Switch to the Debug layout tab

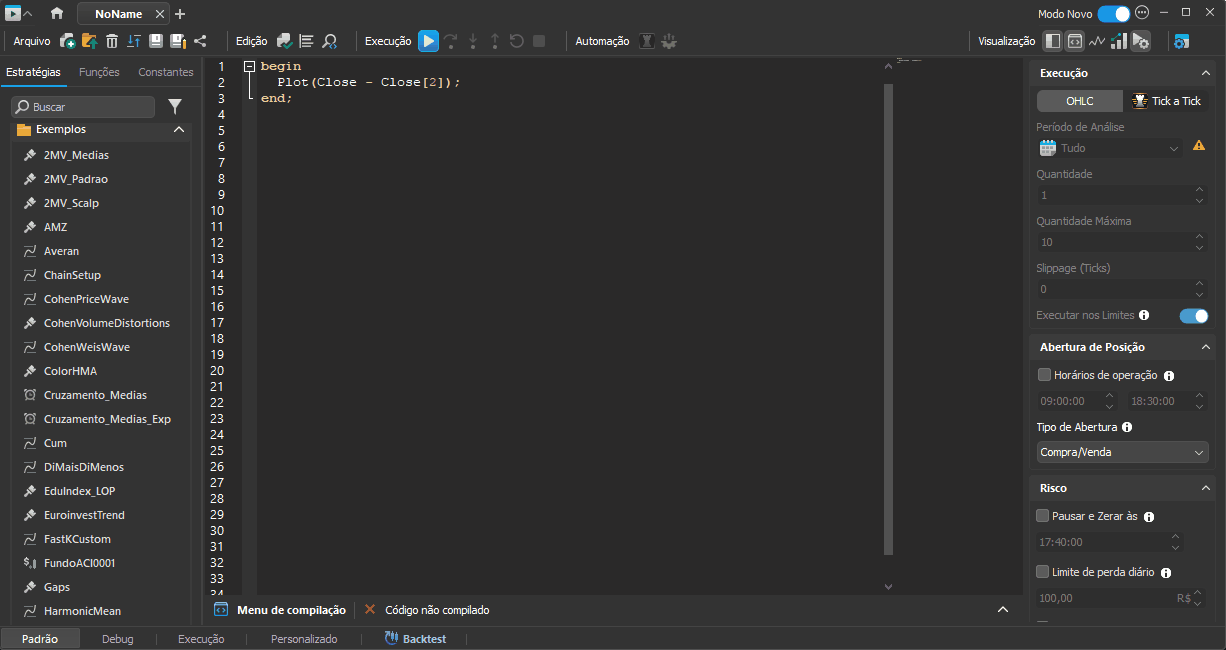(117, 639)
